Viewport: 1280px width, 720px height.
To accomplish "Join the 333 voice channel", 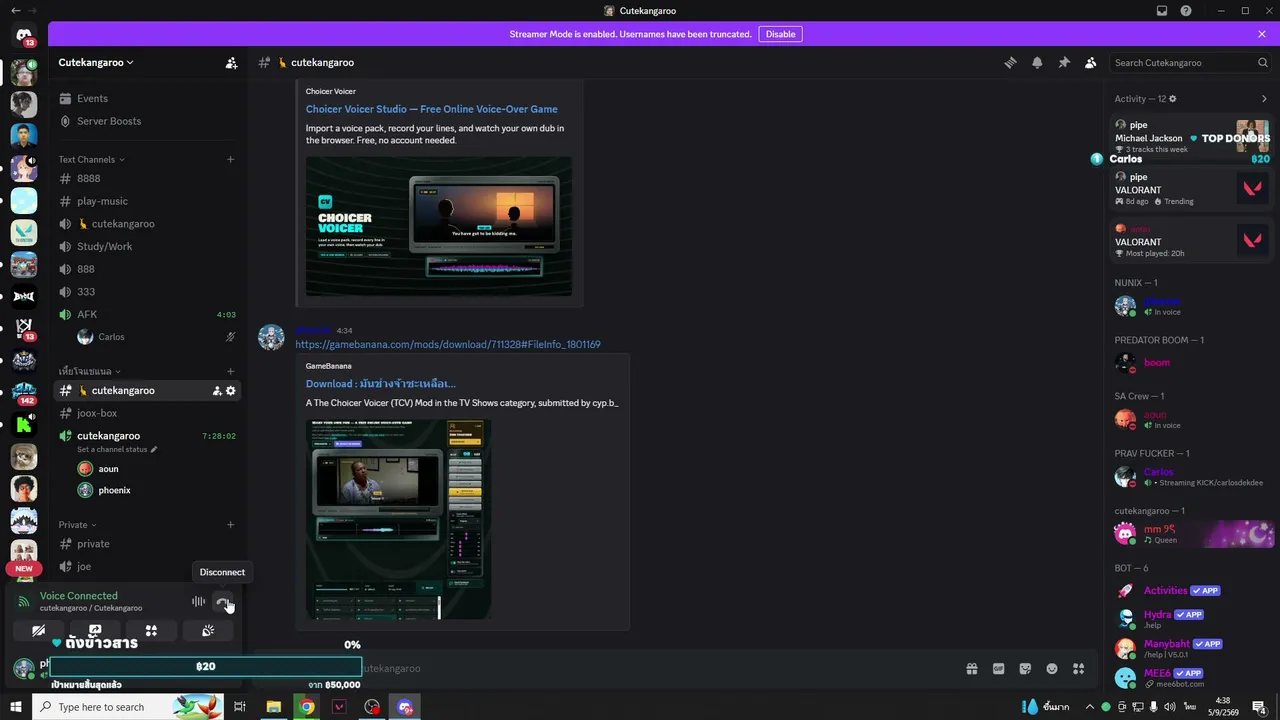I will pos(146,291).
